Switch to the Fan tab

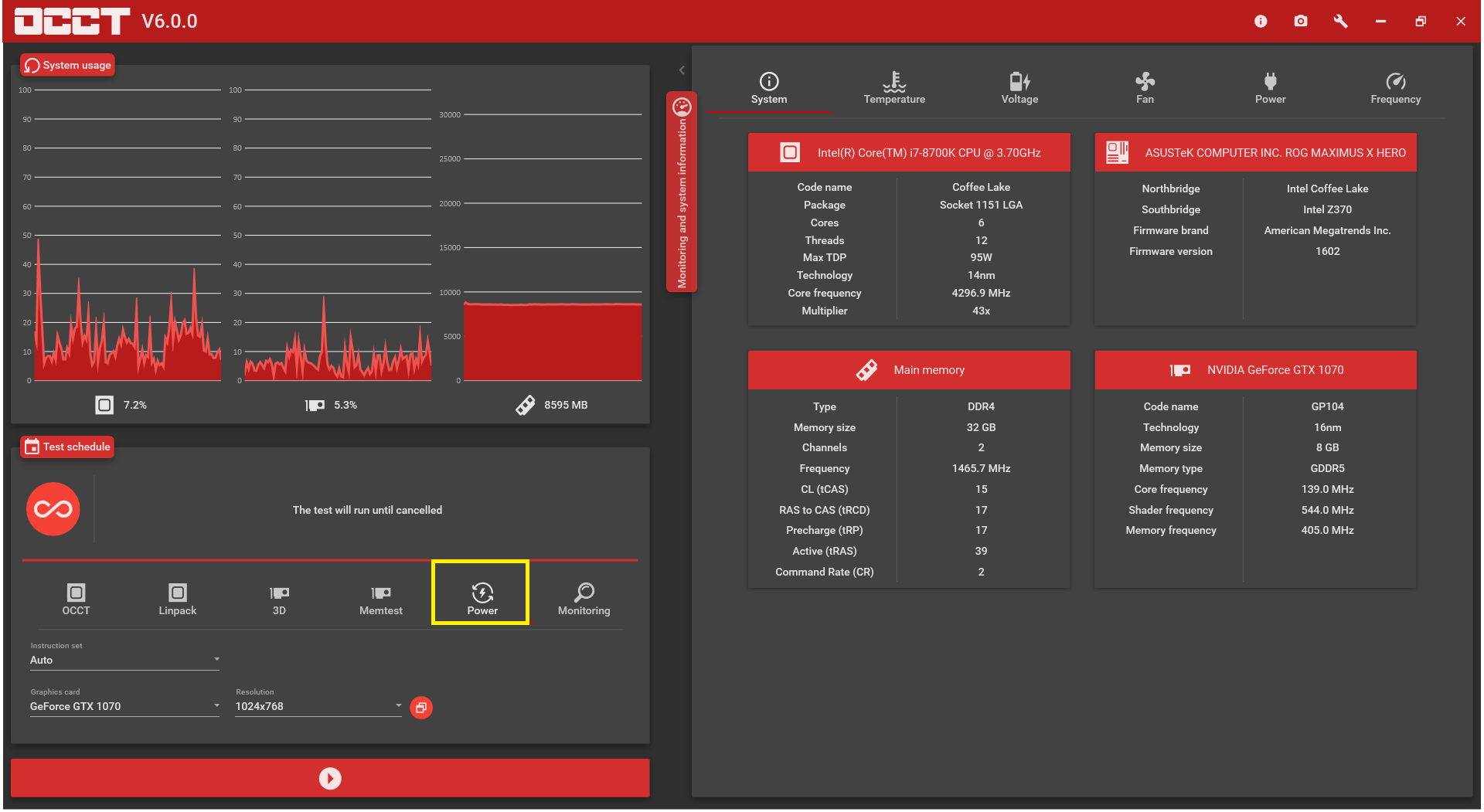coord(1145,89)
